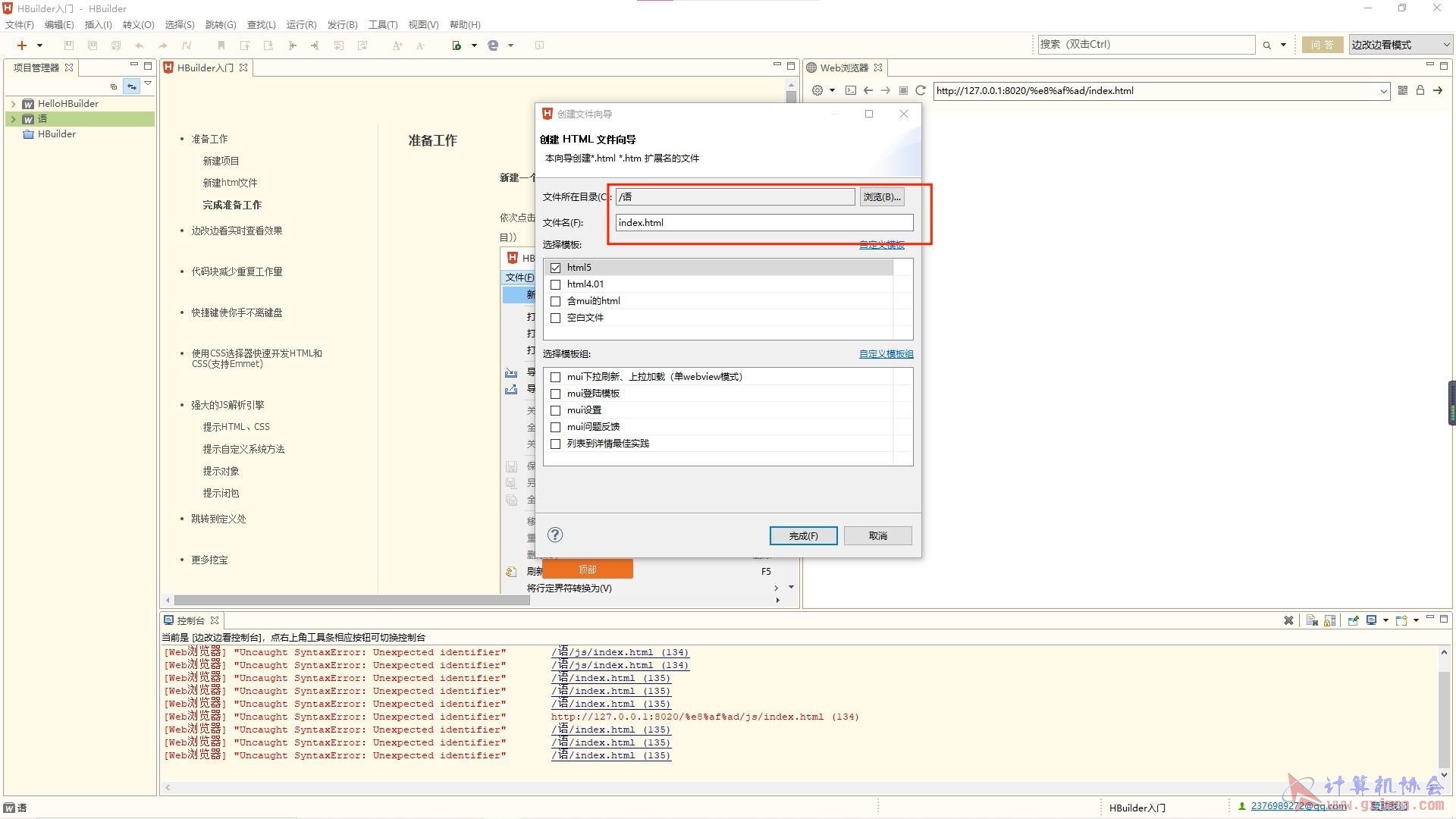
Task: Click the search magnifier icon
Action: pos(1266,45)
